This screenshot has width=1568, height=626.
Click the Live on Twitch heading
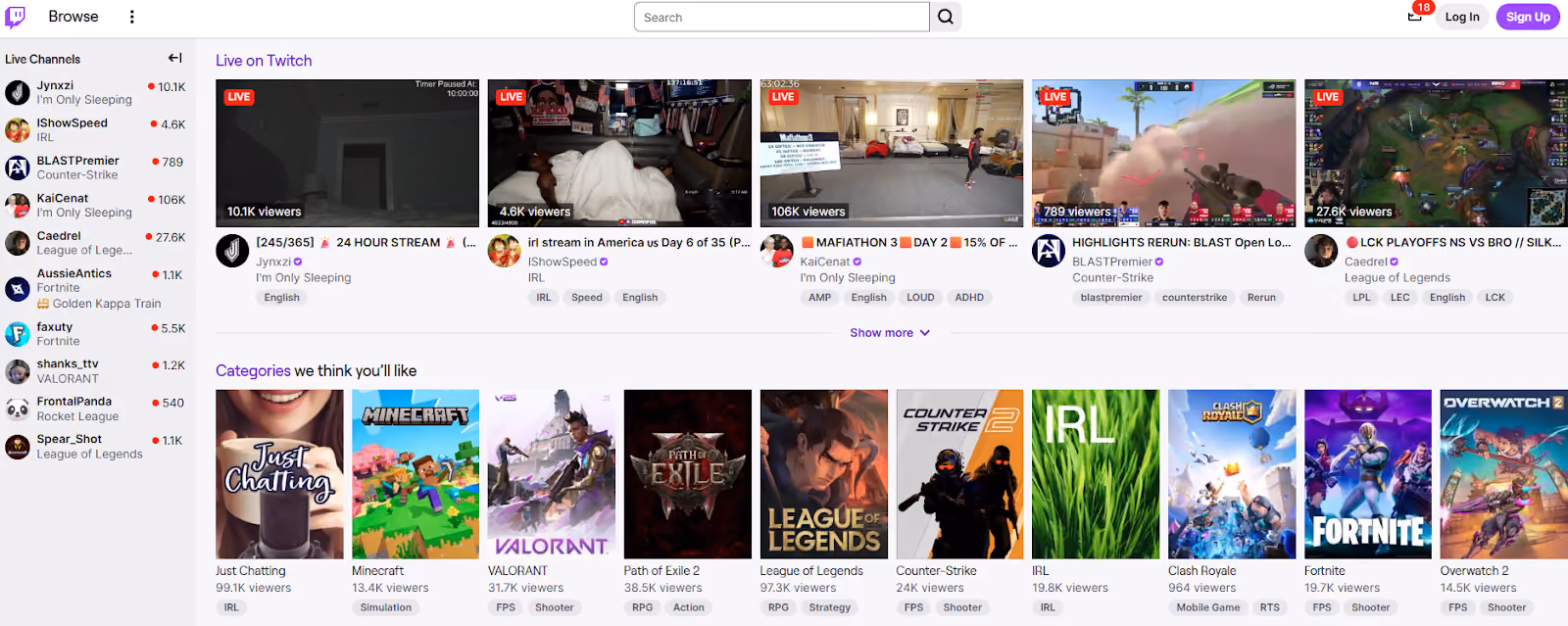pos(264,61)
